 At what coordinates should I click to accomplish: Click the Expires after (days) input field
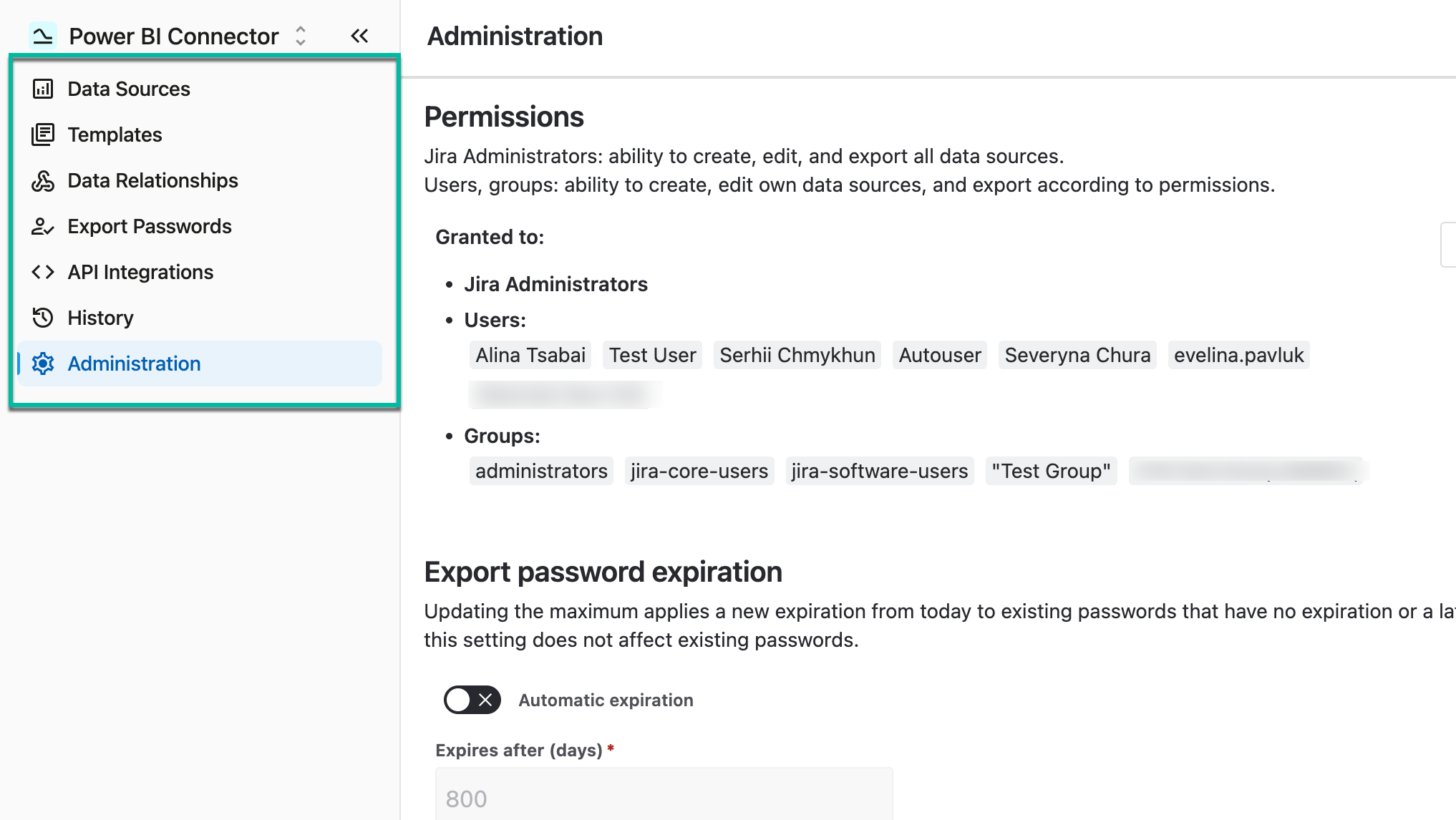(x=664, y=796)
